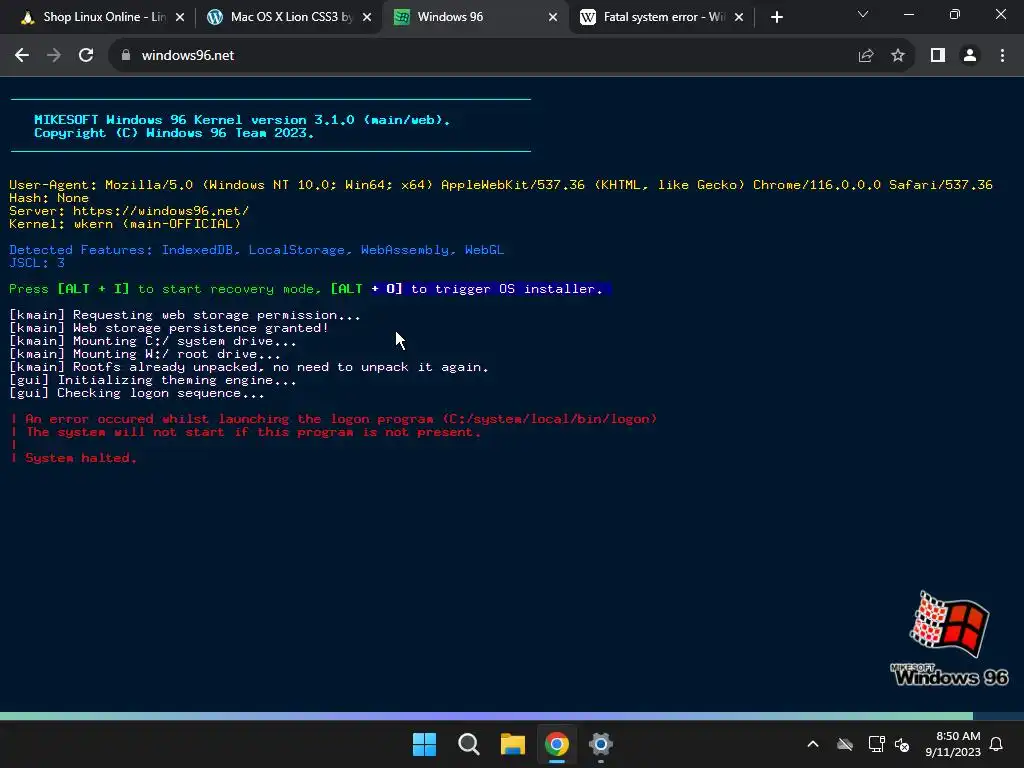Click 'The system will not start' error line

[253, 432]
